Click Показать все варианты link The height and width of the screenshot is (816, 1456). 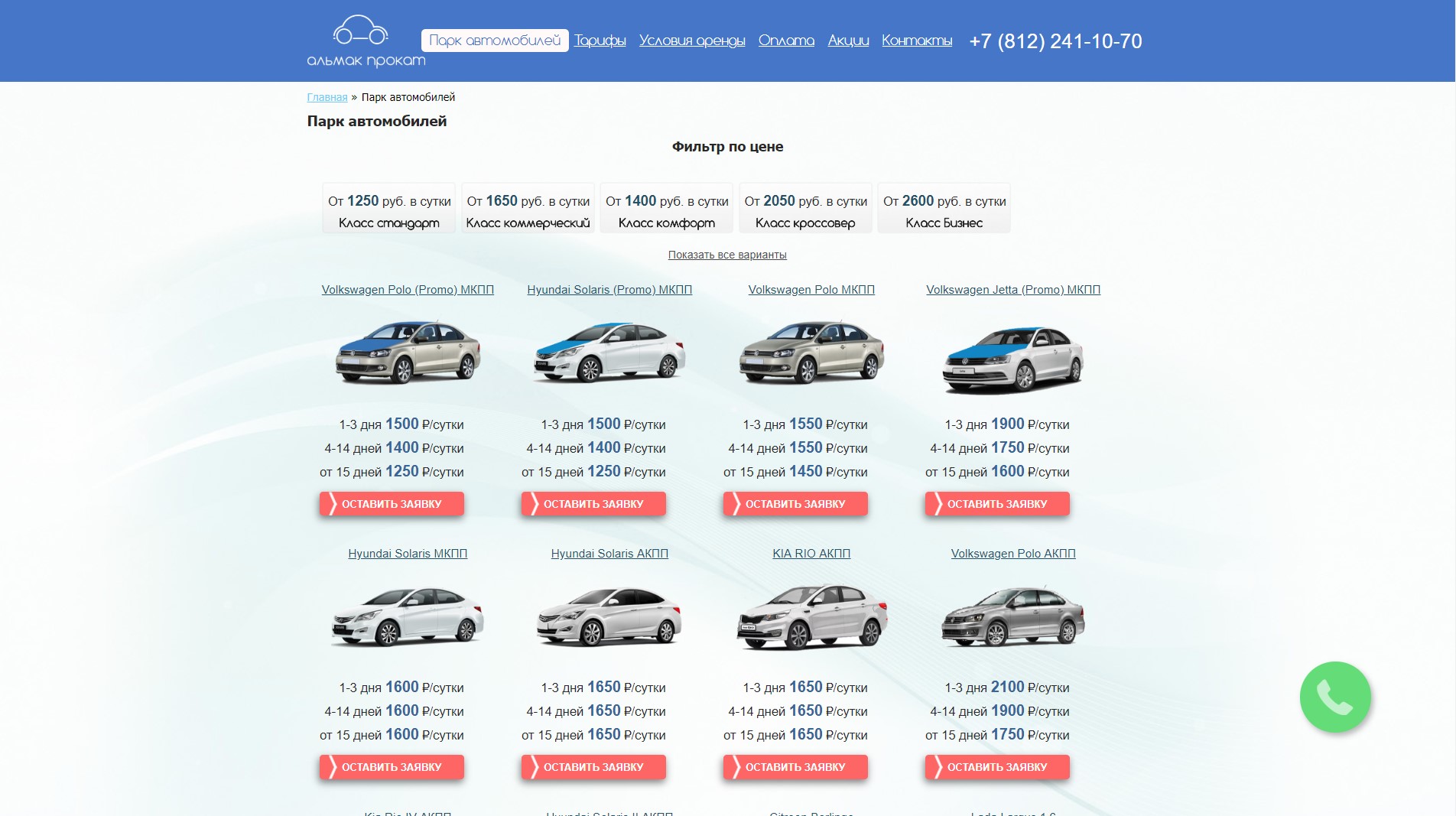(727, 255)
